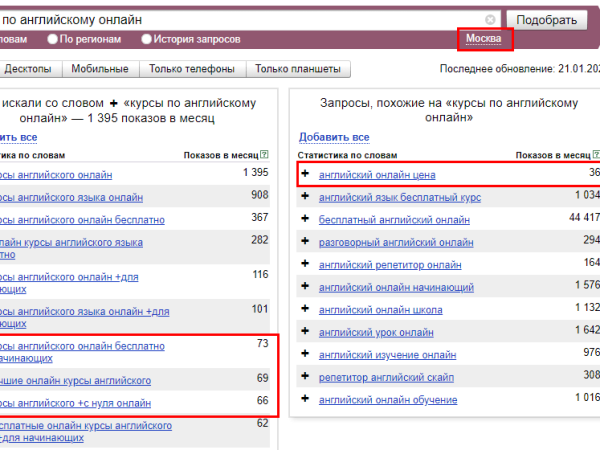The height and width of the screenshot is (450, 600).
Task: Open the "Москва" region link
Action: (484, 39)
